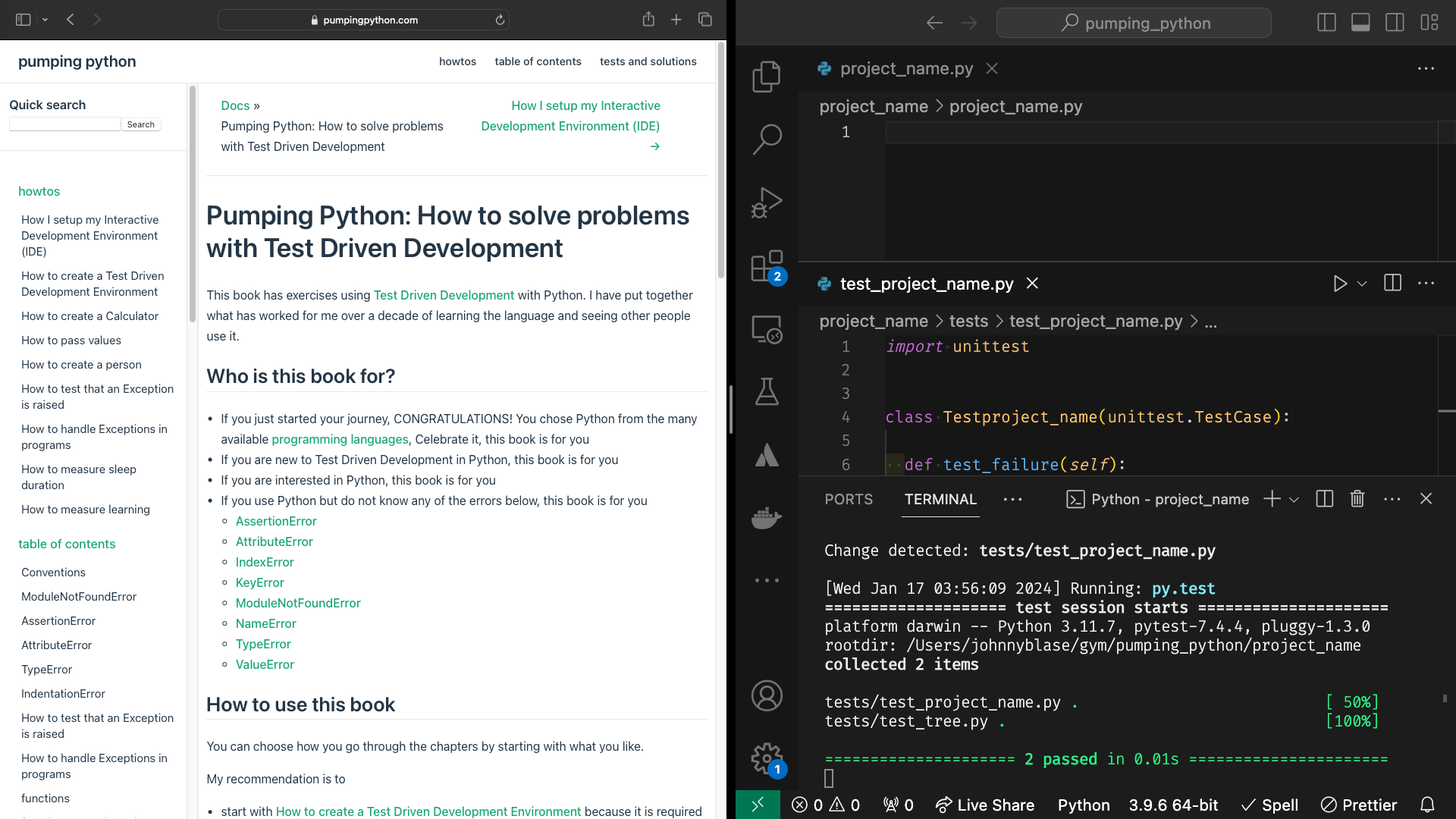Open tests and solutions nav item
Viewport: 1456px width, 819px height.
point(648,61)
